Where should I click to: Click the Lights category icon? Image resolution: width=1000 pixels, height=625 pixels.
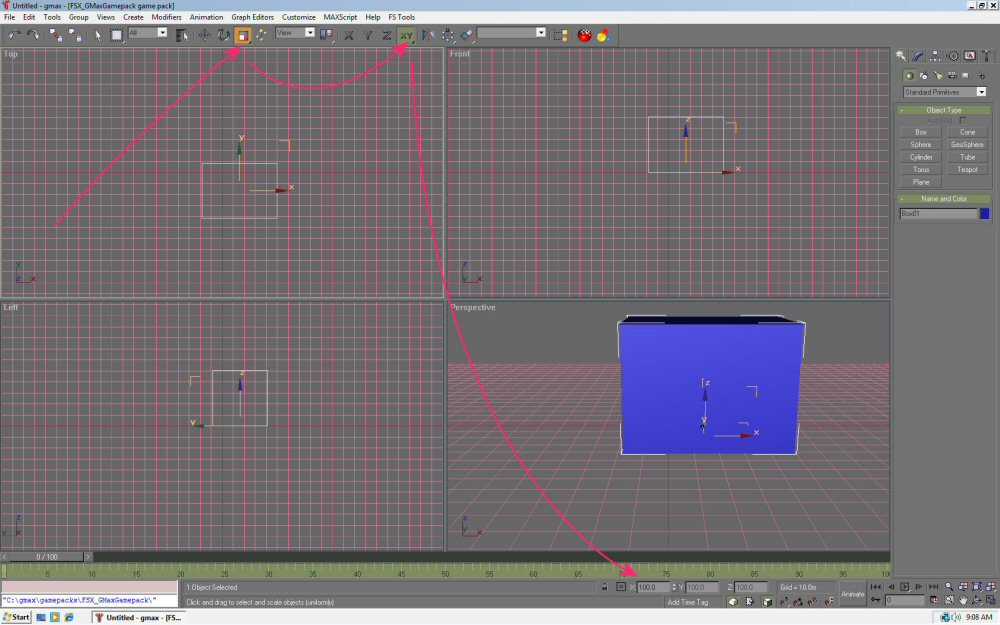[938, 75]
